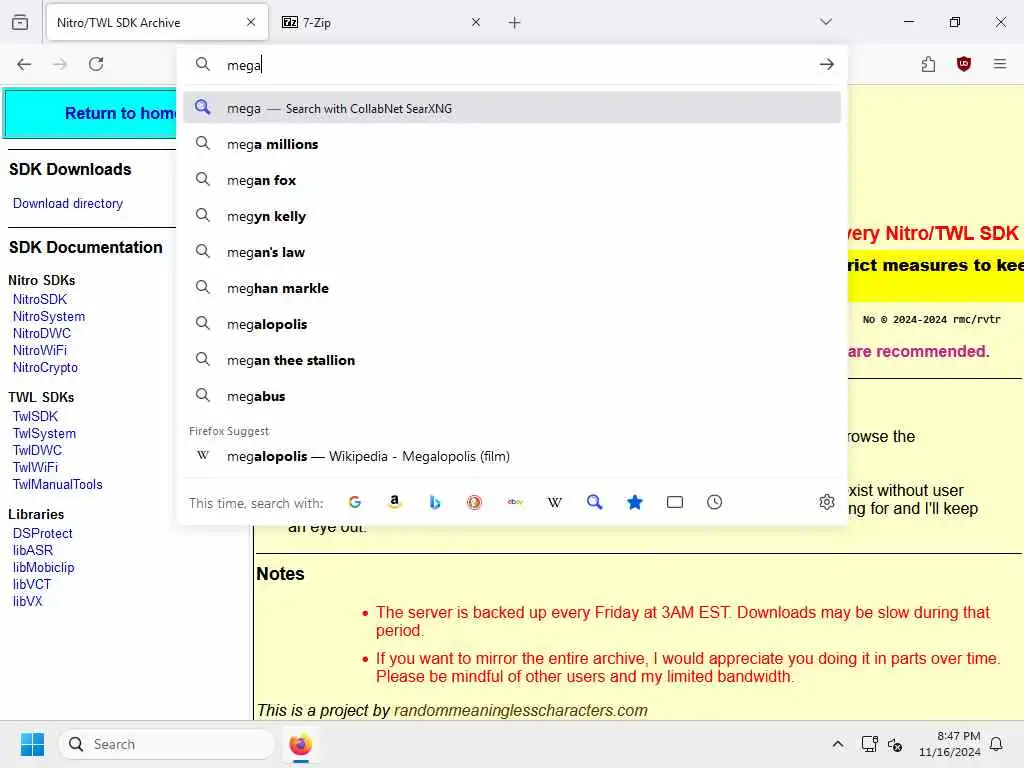Screen dimensions: 1024x768
Task: Search with Bing icon this time
Action: point(435,502)
